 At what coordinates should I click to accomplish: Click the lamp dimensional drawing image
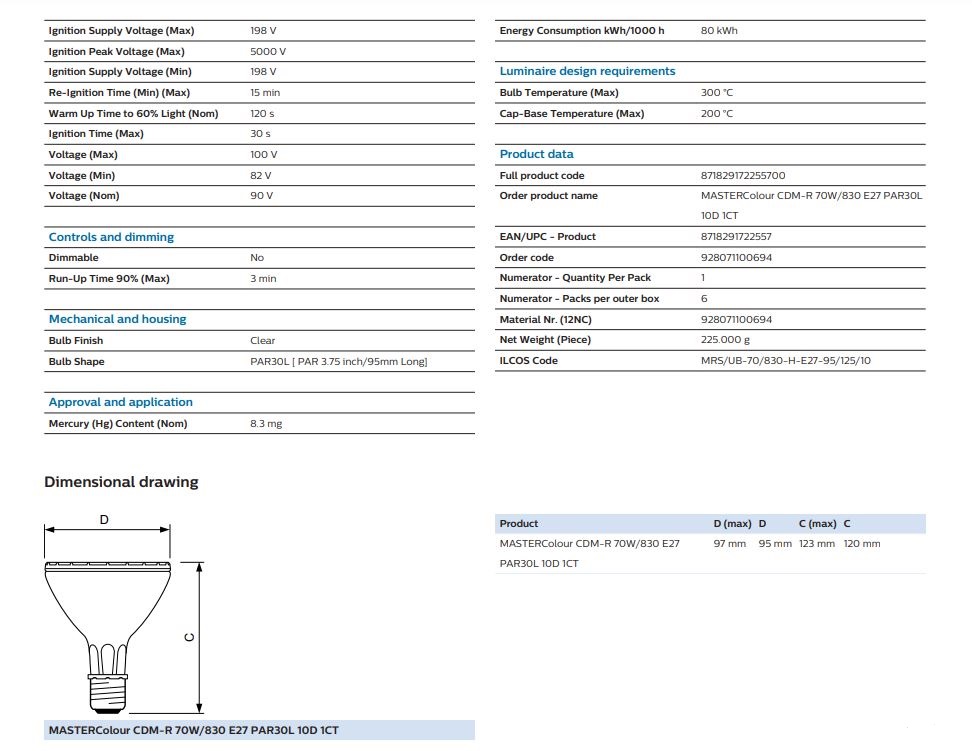124,614
